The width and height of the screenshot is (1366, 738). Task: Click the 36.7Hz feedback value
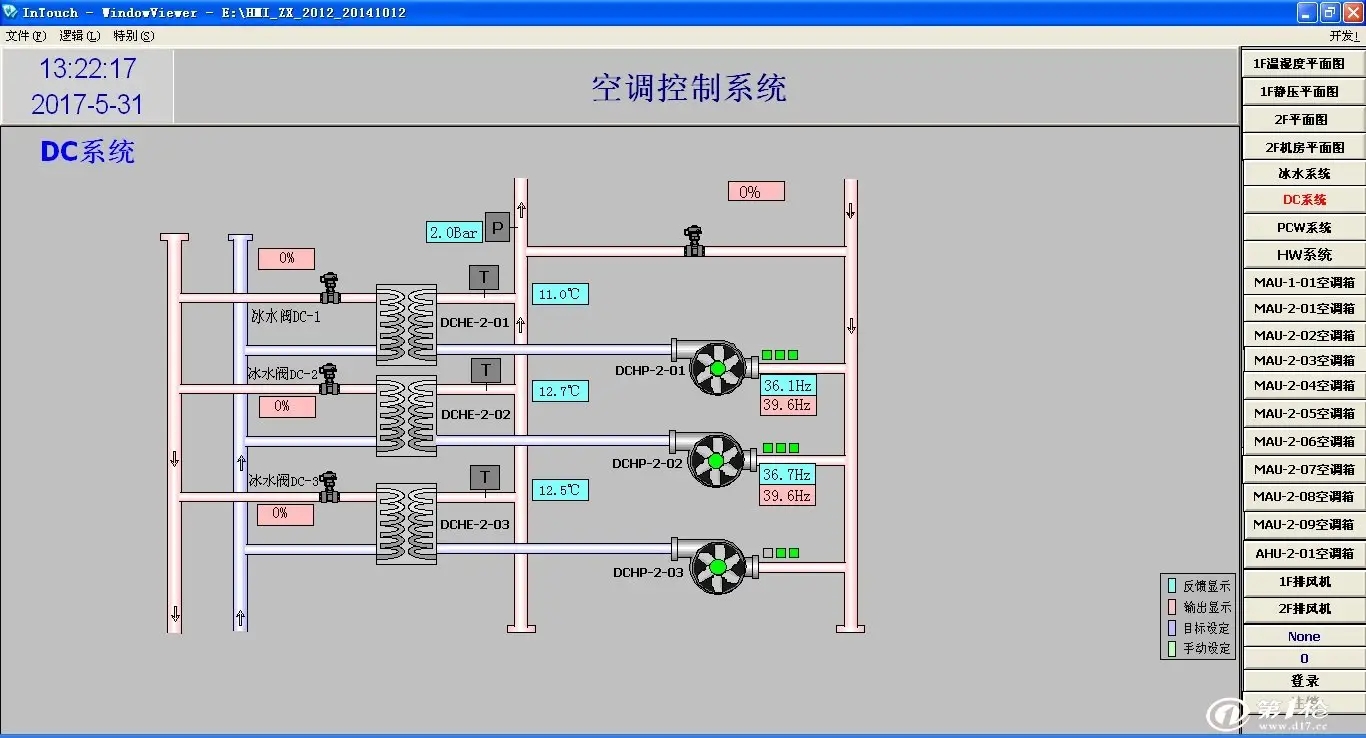(x=787, y=475)
